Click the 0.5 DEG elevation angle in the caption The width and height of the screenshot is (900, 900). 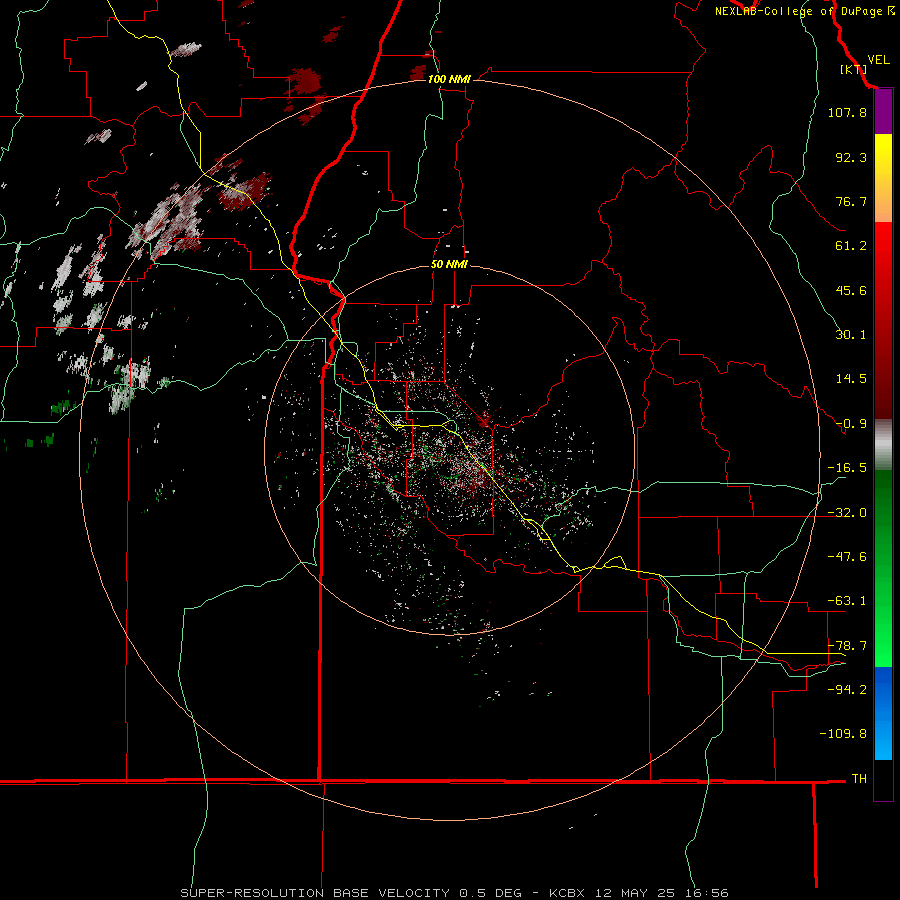click(490, 893)
